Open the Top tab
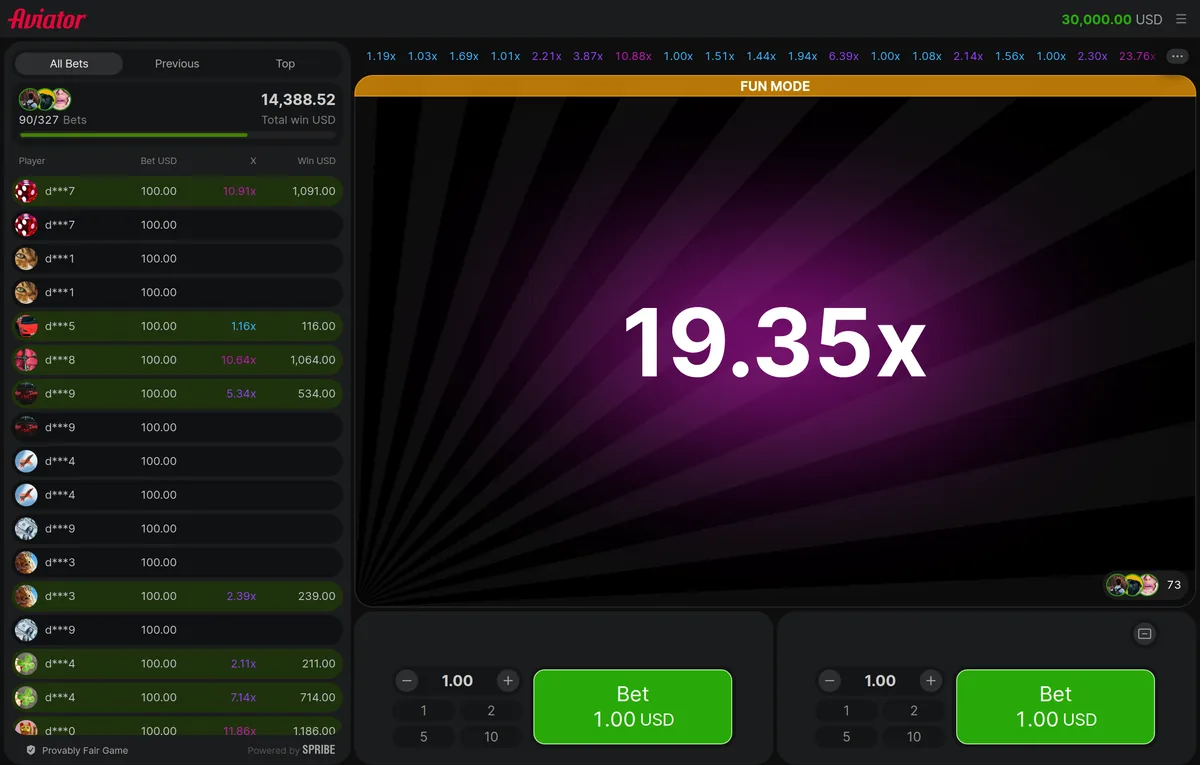This screenshot has height=765, width=1200. (285, 64)
